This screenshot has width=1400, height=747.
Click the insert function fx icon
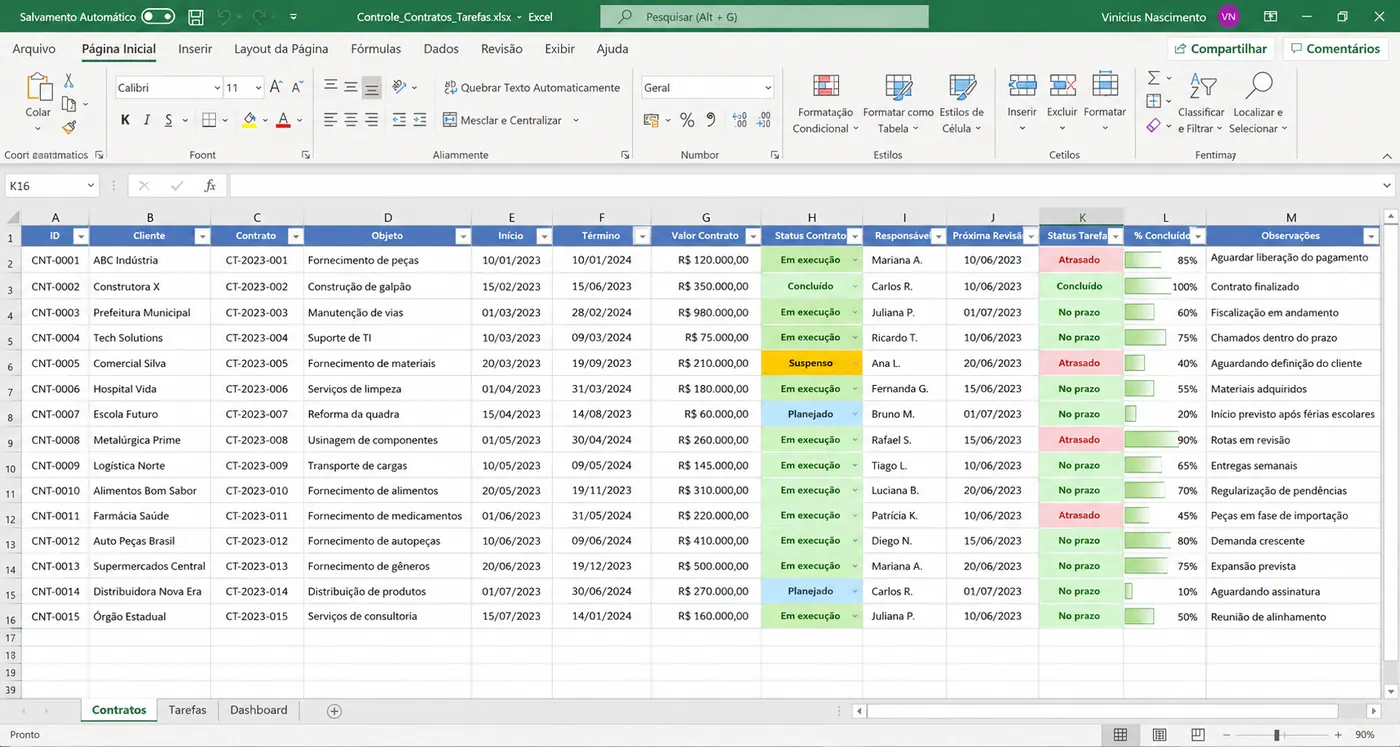(x=210, y=186)
